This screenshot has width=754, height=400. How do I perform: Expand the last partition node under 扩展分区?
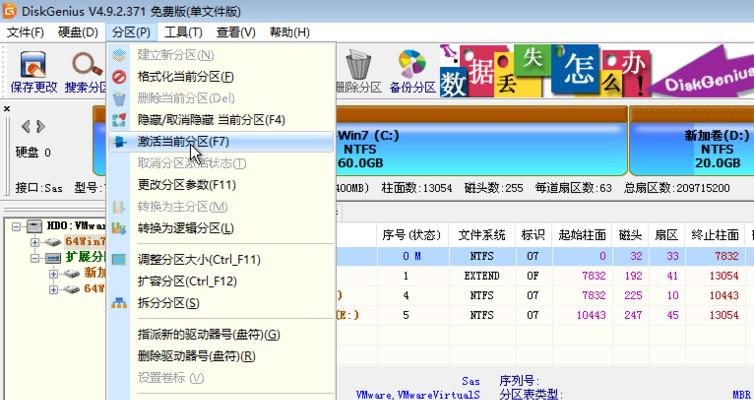pos(53,289)
